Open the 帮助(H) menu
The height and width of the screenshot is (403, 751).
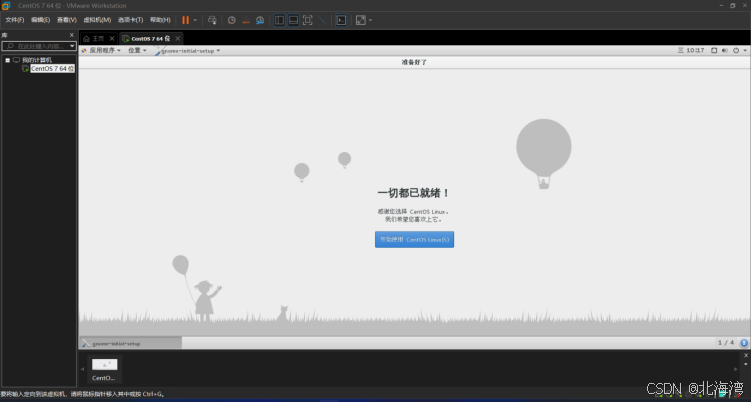click(x=160, y=20)
